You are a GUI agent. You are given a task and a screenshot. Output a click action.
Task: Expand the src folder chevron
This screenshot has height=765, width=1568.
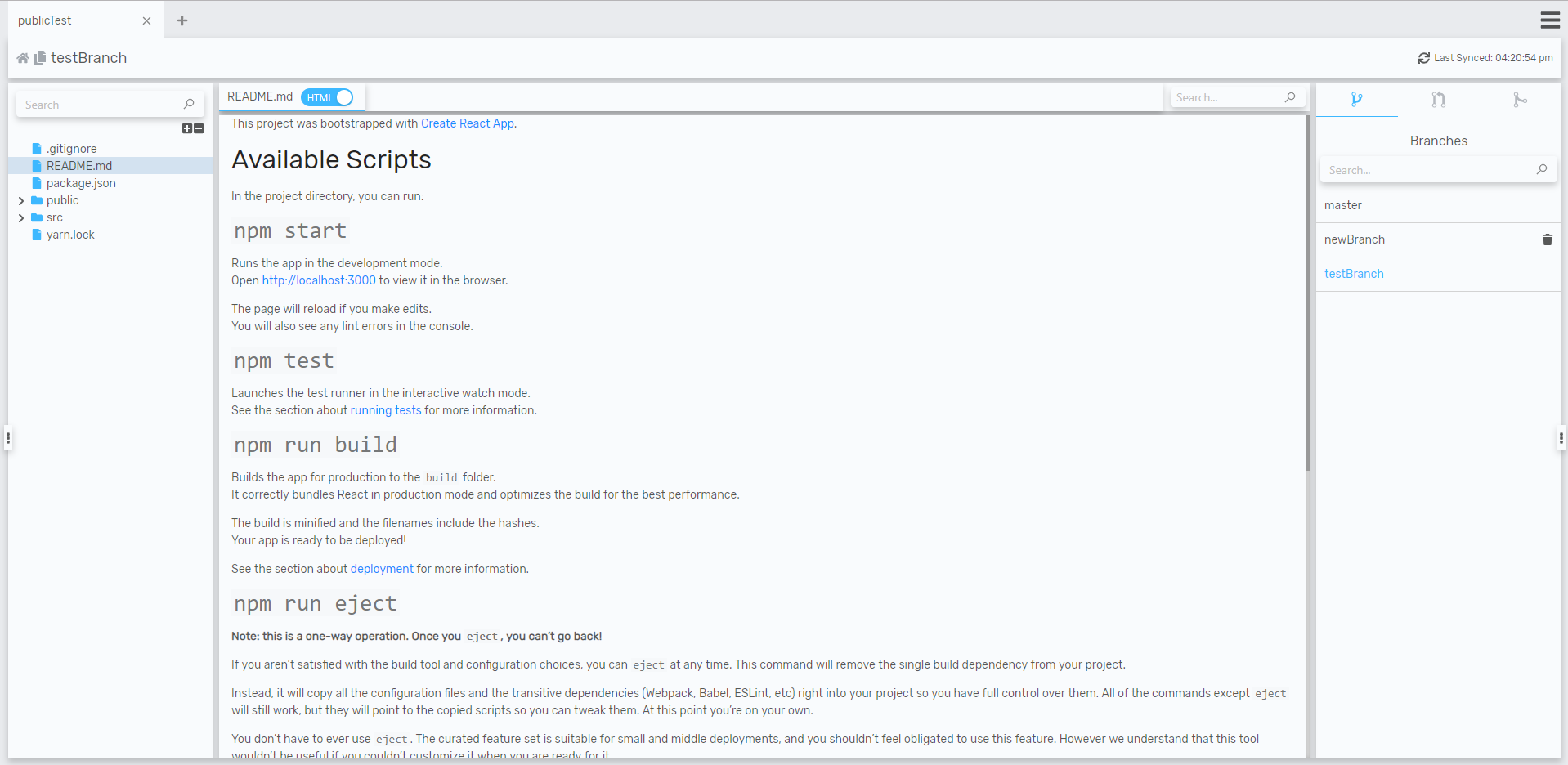[x=21, y=217]
